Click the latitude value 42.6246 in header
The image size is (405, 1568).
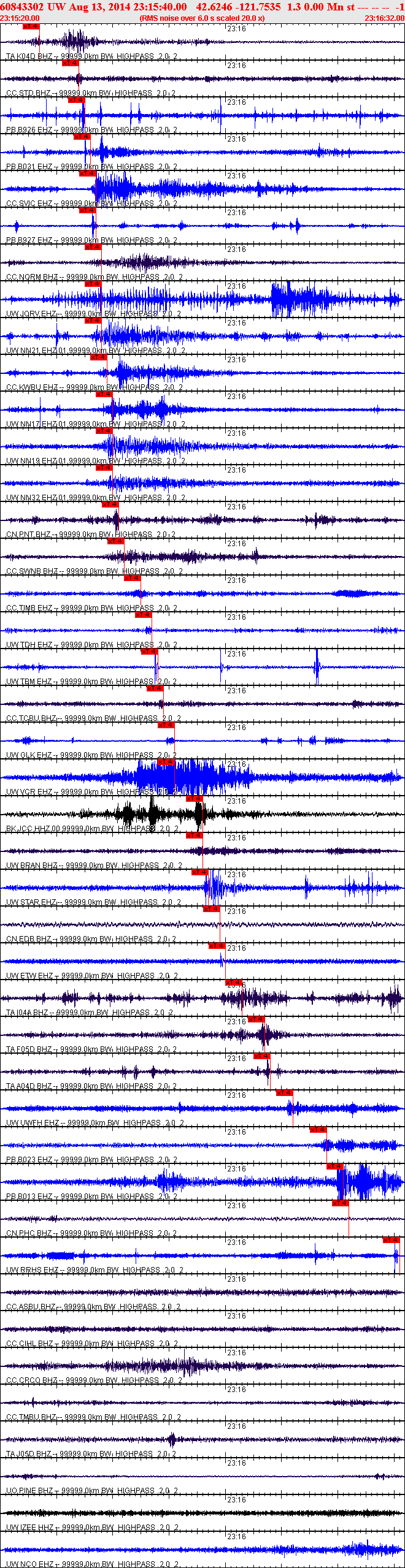coord(214,7)
